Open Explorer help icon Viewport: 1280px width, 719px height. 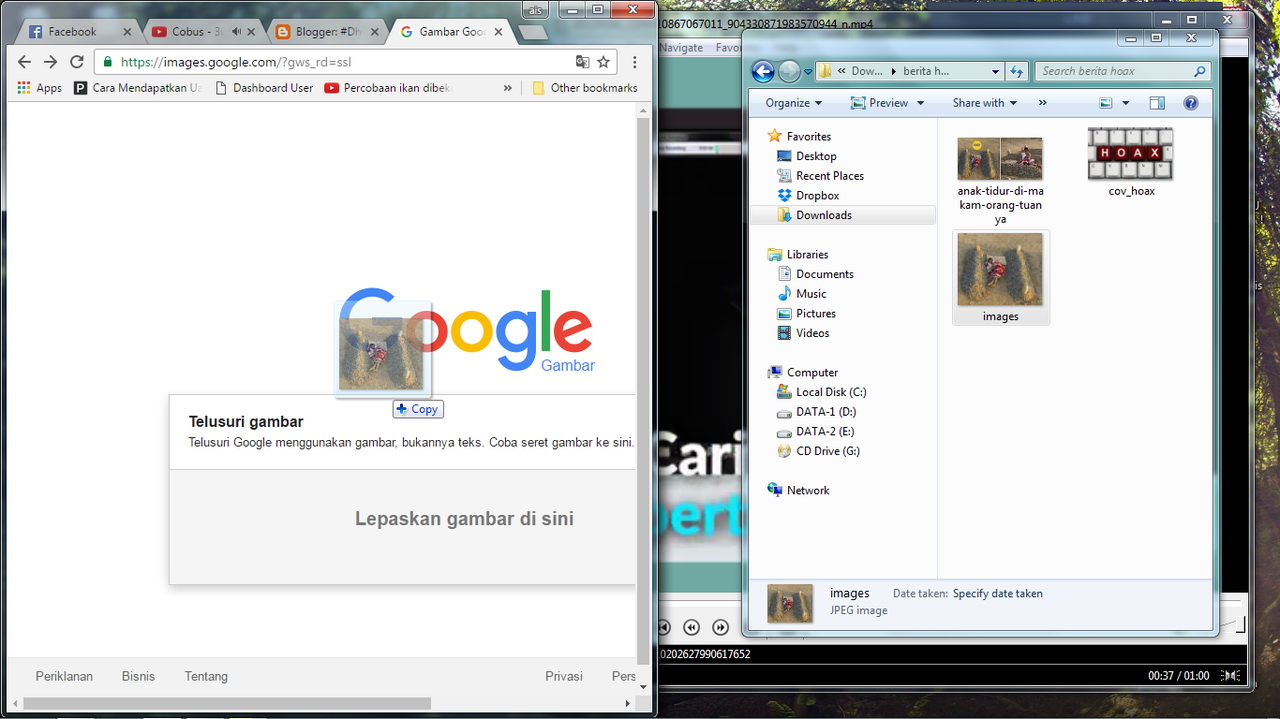(1191, 103)
